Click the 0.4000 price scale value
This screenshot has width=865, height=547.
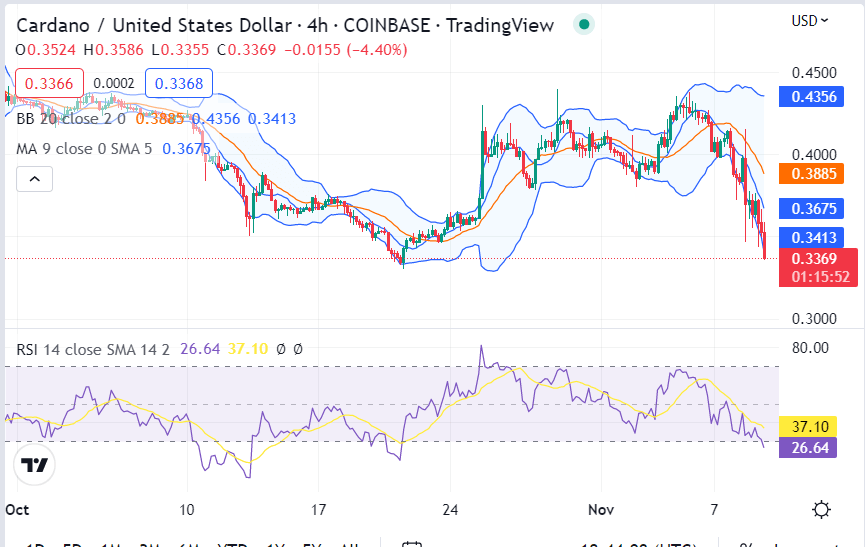pyautogui.click(x=814, y=155)
